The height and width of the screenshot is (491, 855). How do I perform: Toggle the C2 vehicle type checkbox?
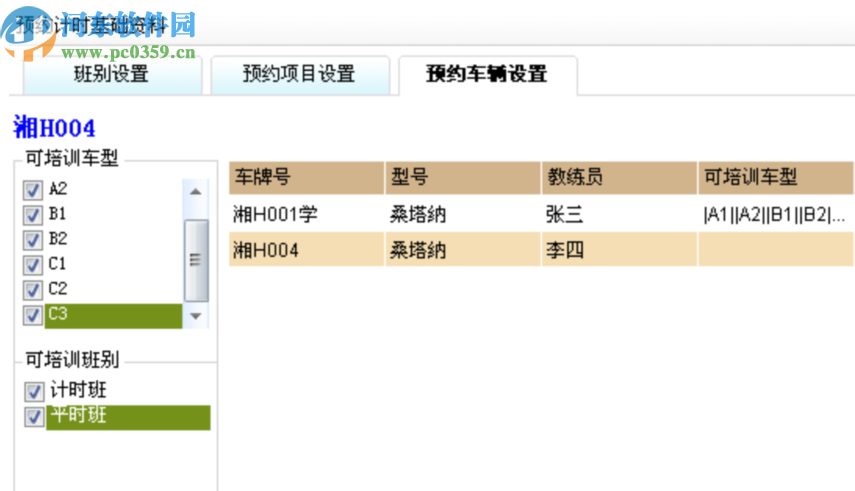33,290
